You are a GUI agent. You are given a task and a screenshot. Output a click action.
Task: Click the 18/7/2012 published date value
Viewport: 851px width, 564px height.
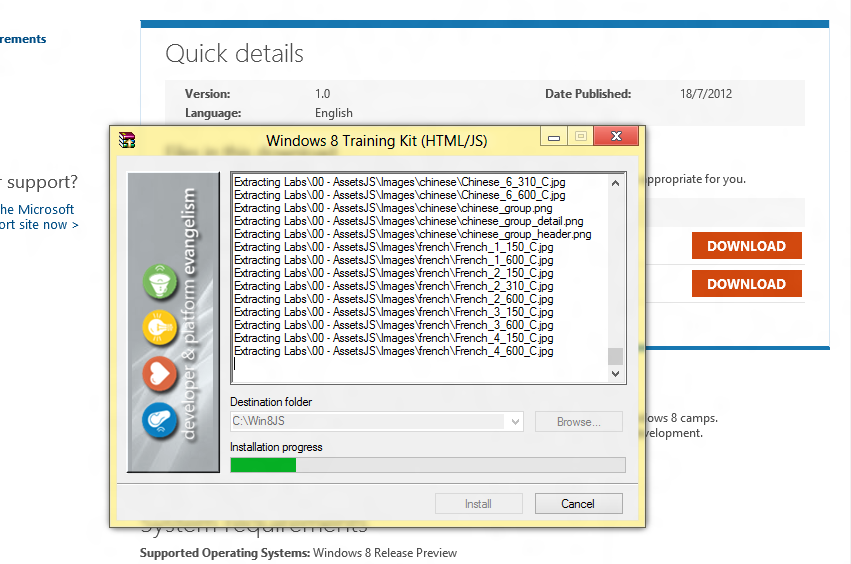(x=706, y=94)
